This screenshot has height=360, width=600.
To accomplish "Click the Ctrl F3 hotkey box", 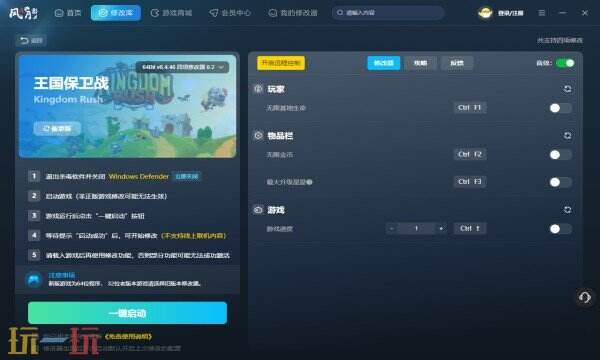I will pos(470,181).
